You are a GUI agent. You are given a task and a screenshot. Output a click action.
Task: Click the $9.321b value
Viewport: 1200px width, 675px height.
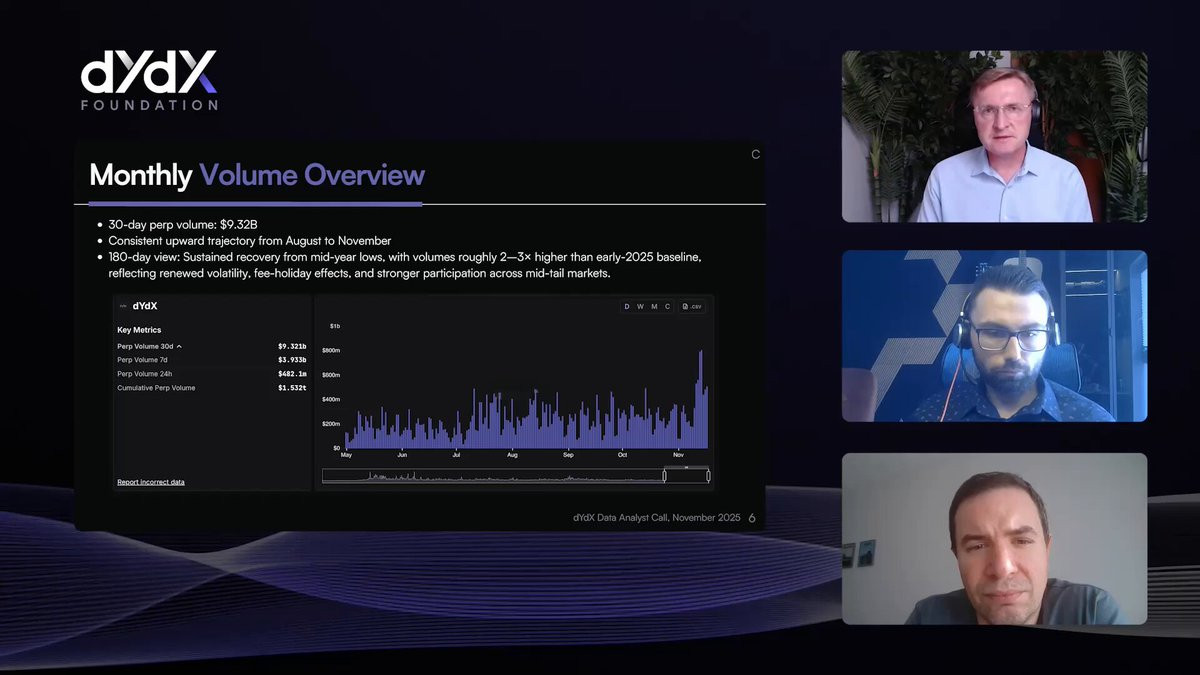coord(292,346)
